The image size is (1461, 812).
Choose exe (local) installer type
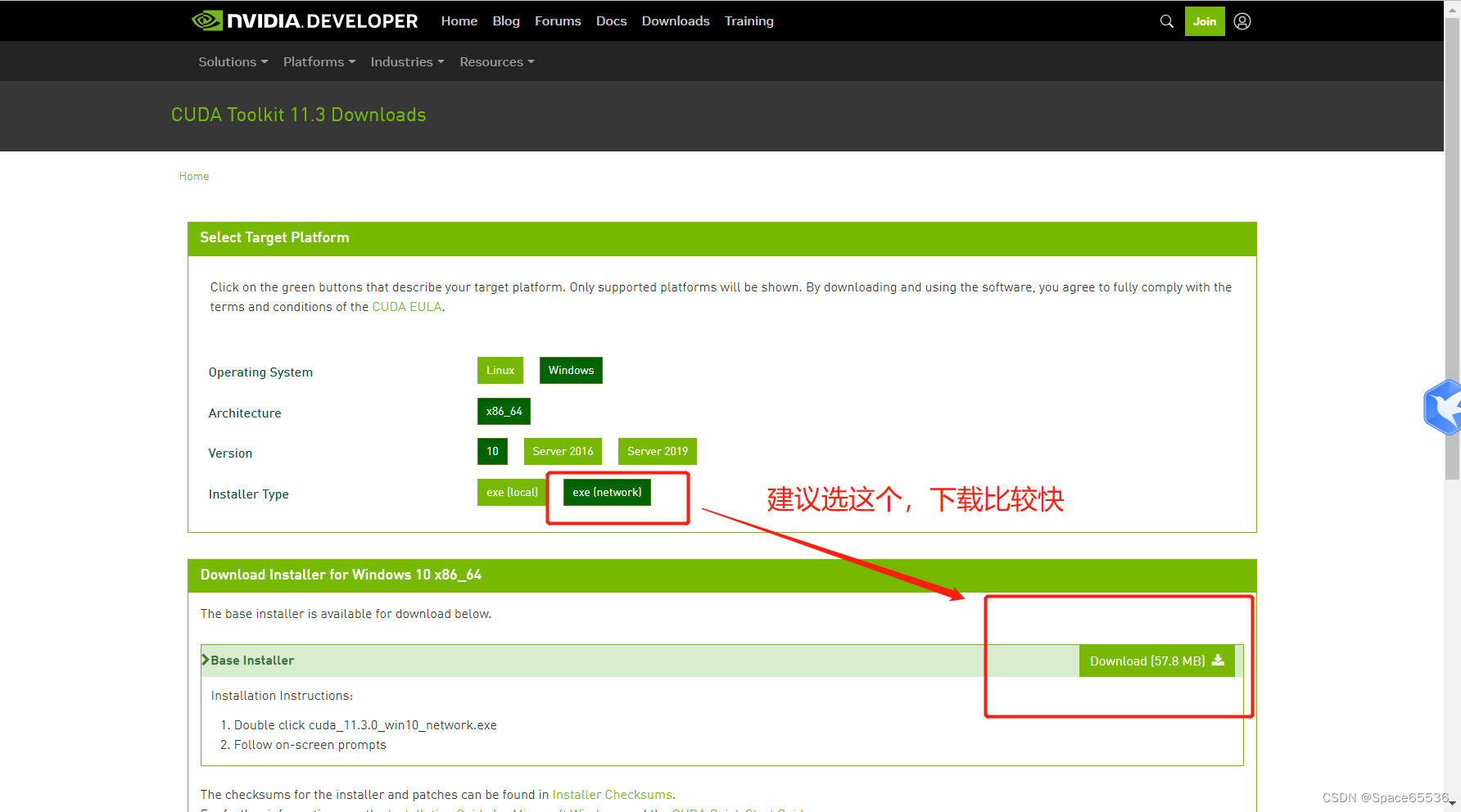coord(512,492)
